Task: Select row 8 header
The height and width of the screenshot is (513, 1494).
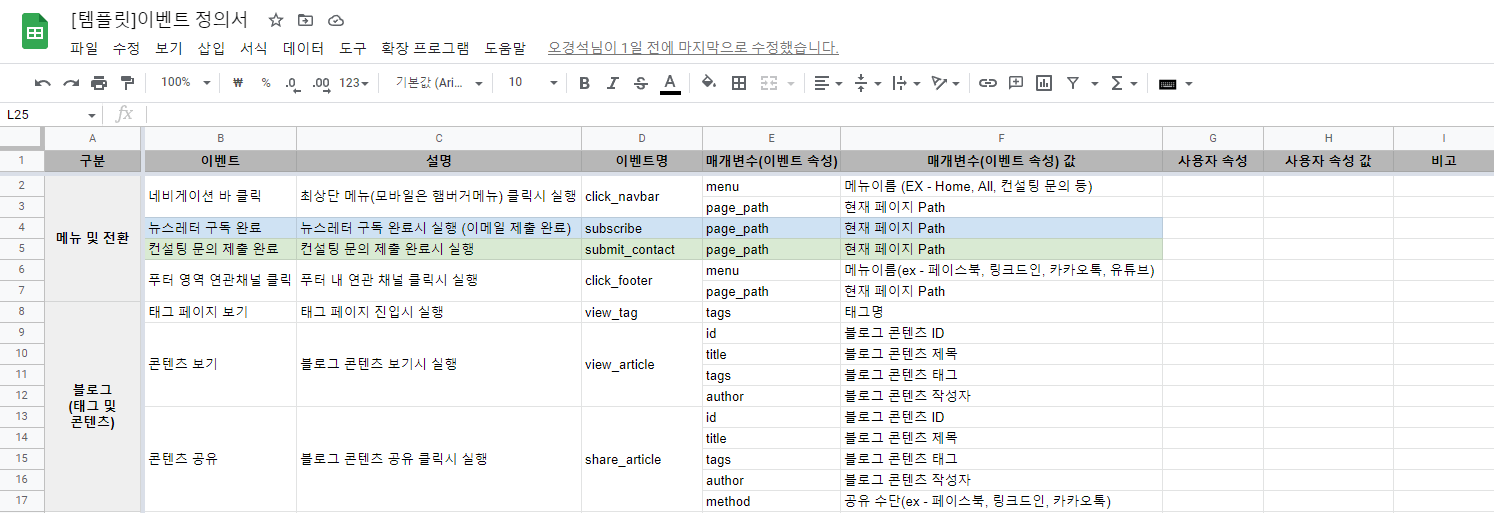Action: (22, 312)
